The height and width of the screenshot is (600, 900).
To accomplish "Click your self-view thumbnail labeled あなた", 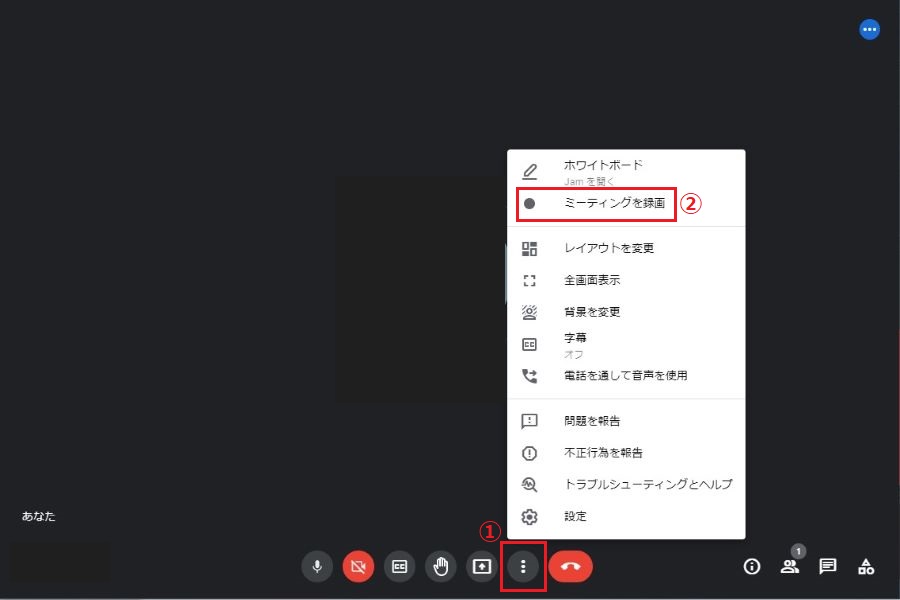I will (60, 560).
